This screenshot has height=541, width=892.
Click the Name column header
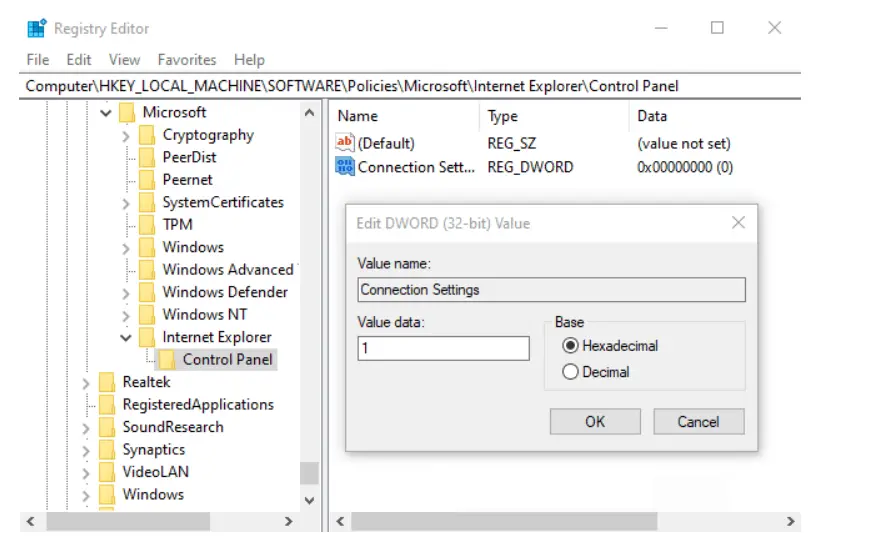[404, 116]
